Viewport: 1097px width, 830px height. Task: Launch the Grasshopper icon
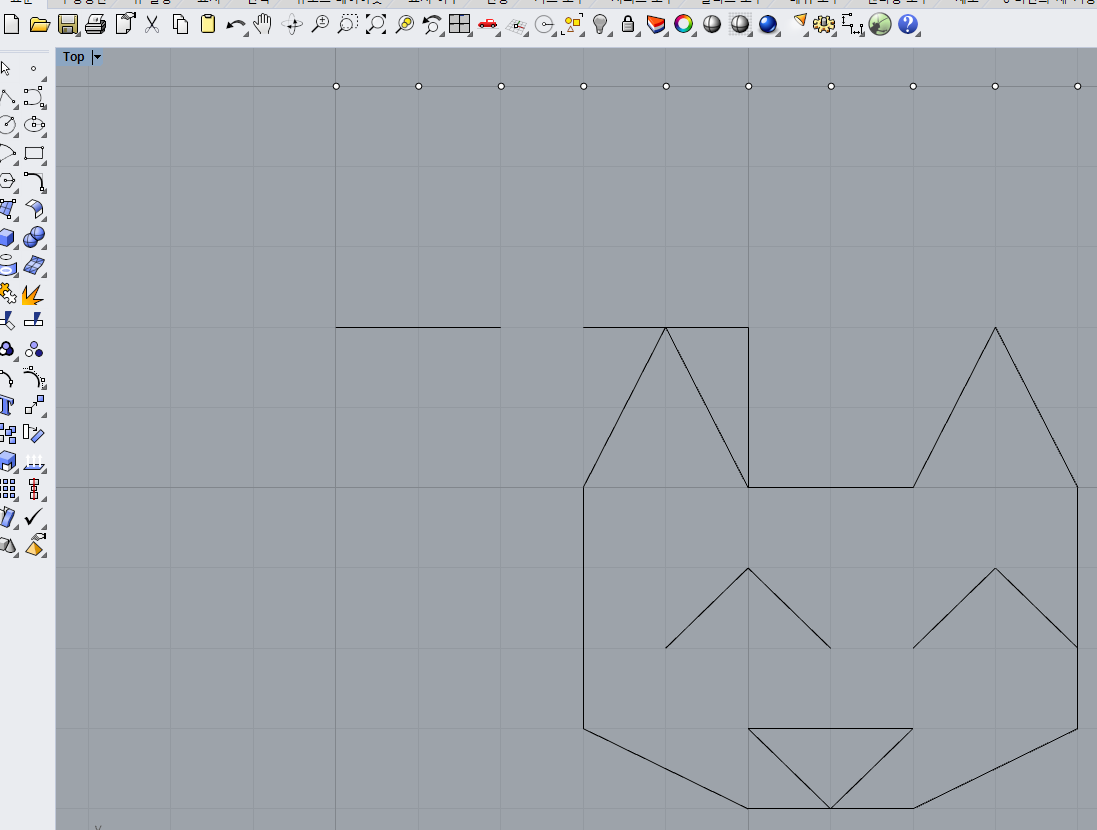tap(879, 24)
